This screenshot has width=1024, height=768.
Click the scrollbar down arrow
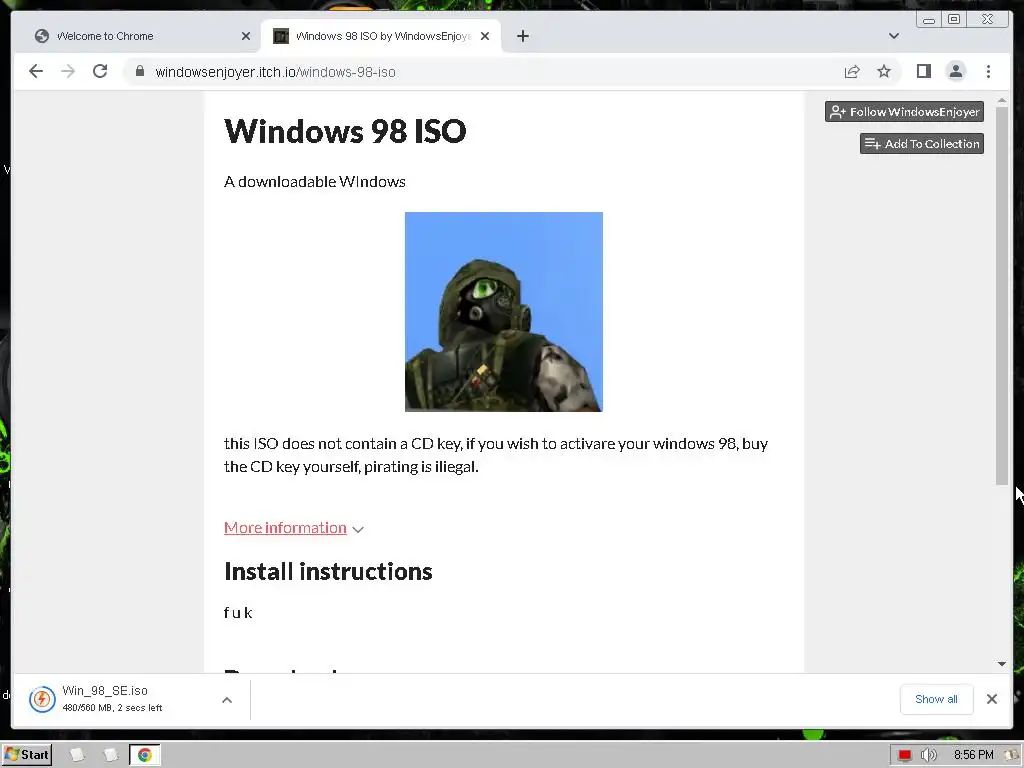(1002, 664)
